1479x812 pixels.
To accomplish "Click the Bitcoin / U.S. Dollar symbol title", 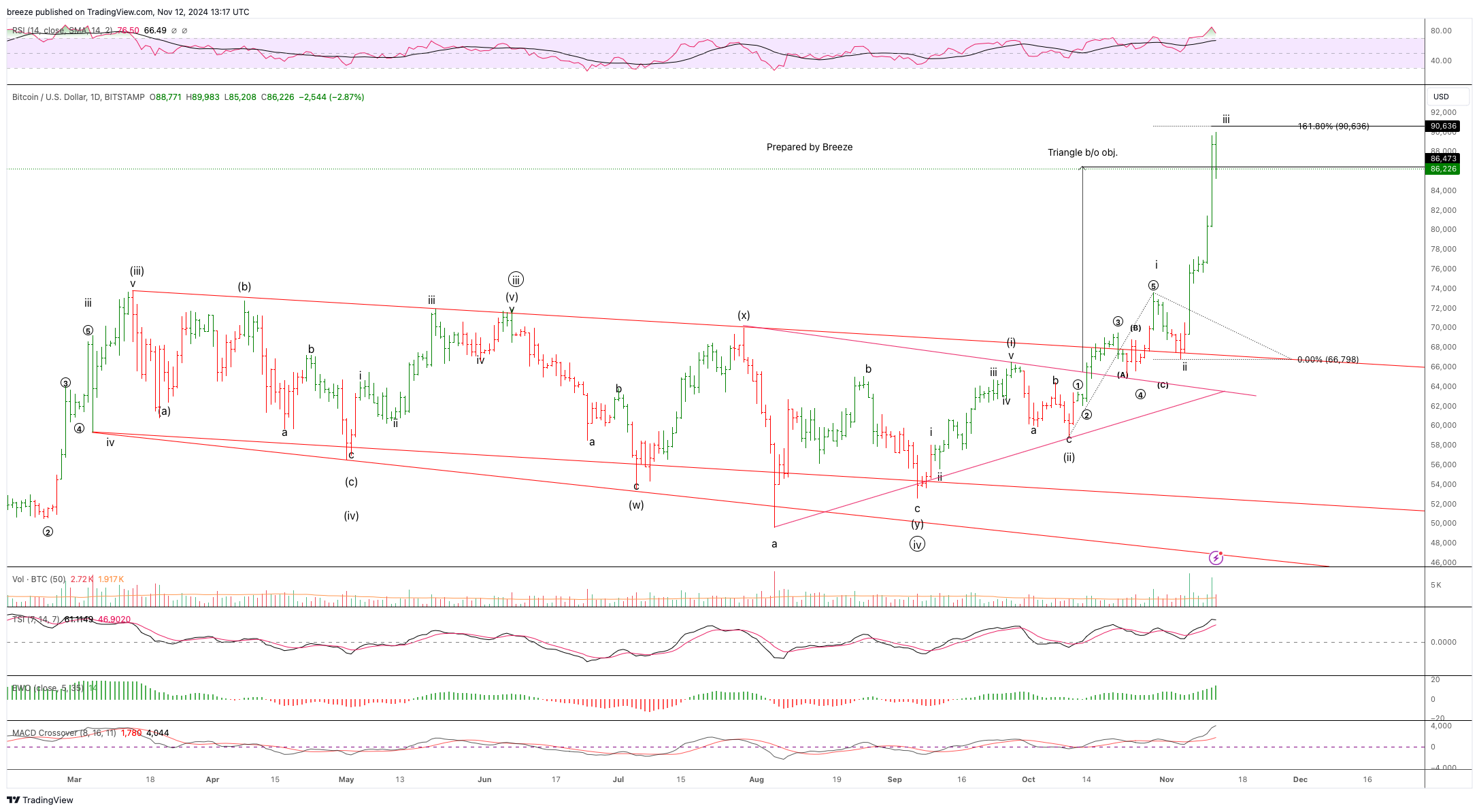I will point(78,97).
